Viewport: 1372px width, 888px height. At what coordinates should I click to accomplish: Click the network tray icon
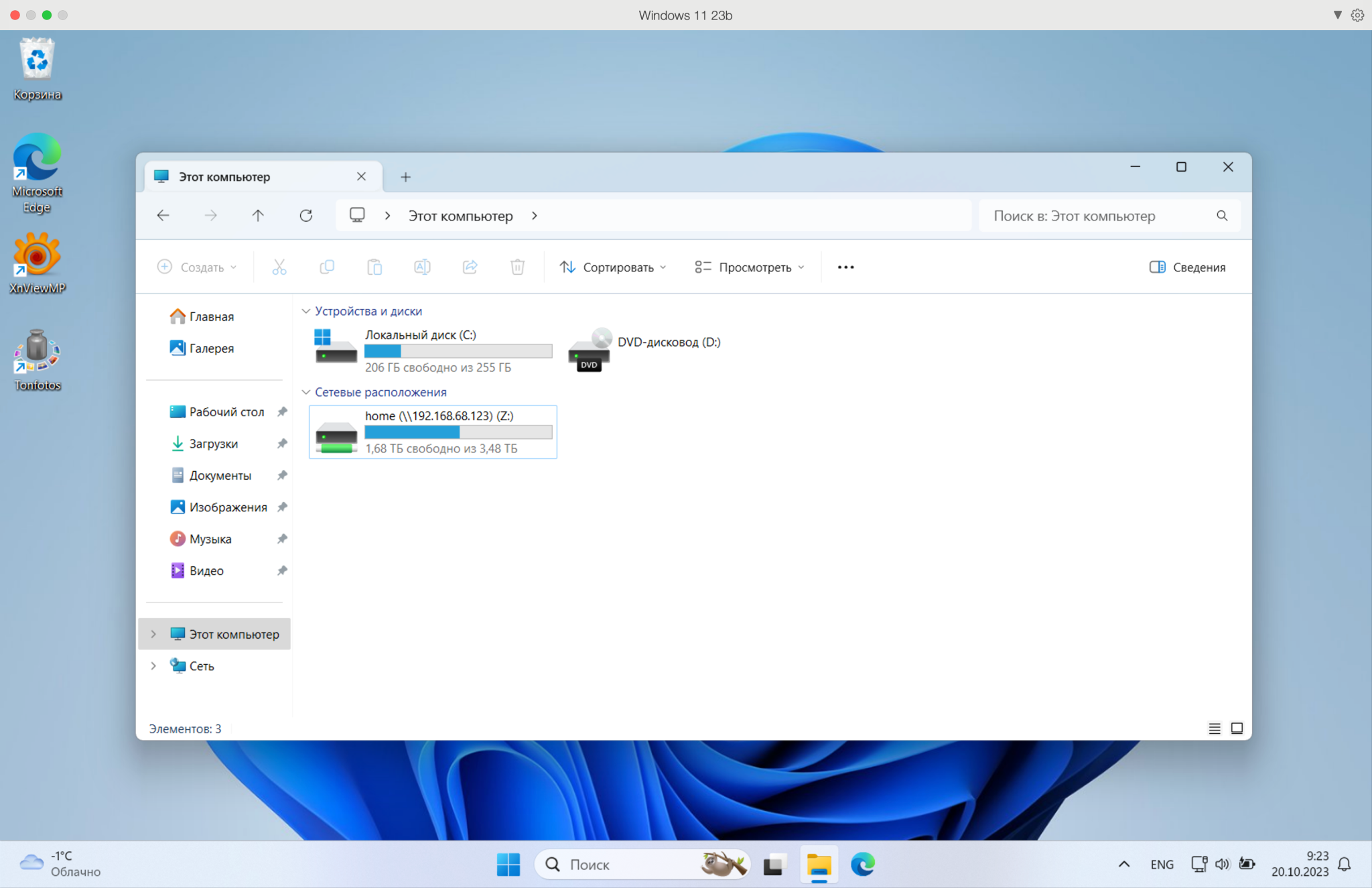(1199, 865)
